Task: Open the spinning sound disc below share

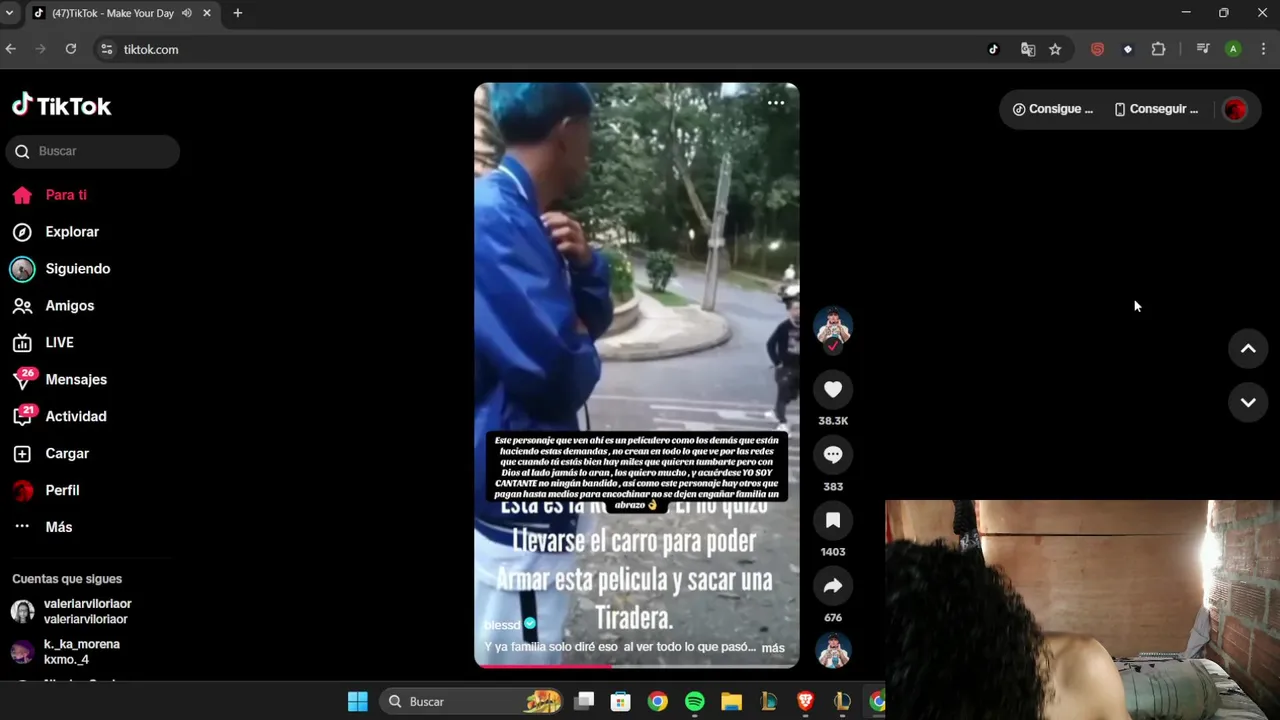Action: pos(833,651)
